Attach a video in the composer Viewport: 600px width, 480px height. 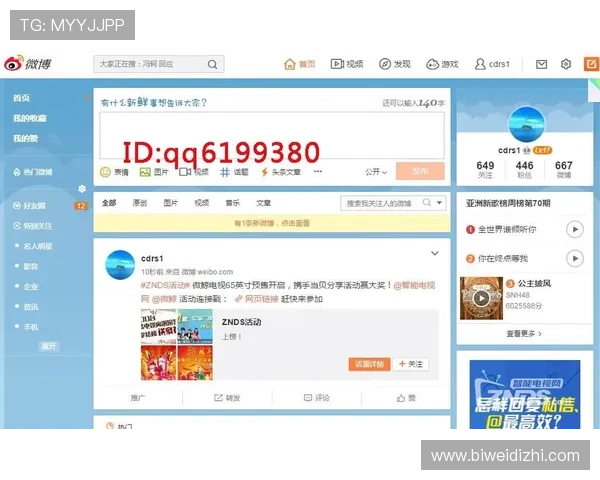pyautogui.click(x=194, y=172)
